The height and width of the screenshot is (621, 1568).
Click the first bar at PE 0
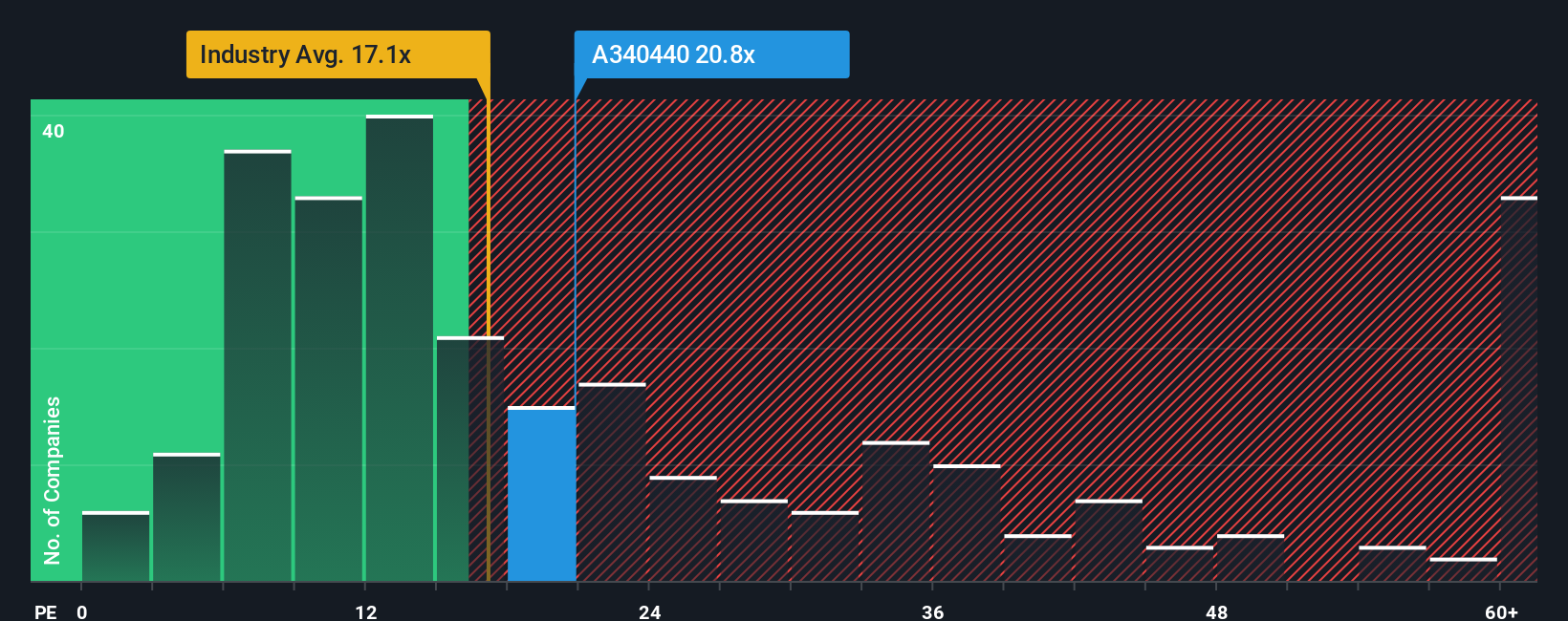(116, 546)
